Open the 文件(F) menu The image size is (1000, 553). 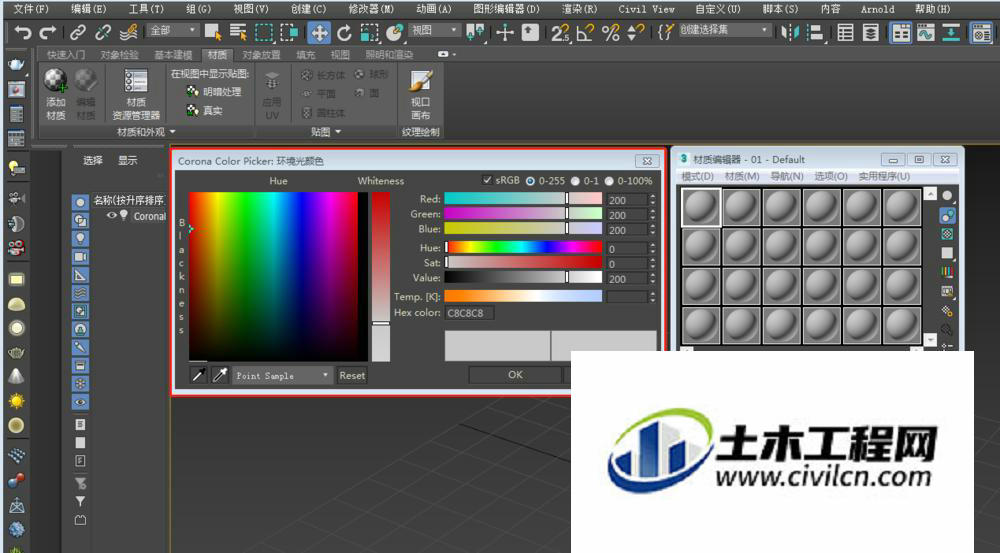pos(31,9)
